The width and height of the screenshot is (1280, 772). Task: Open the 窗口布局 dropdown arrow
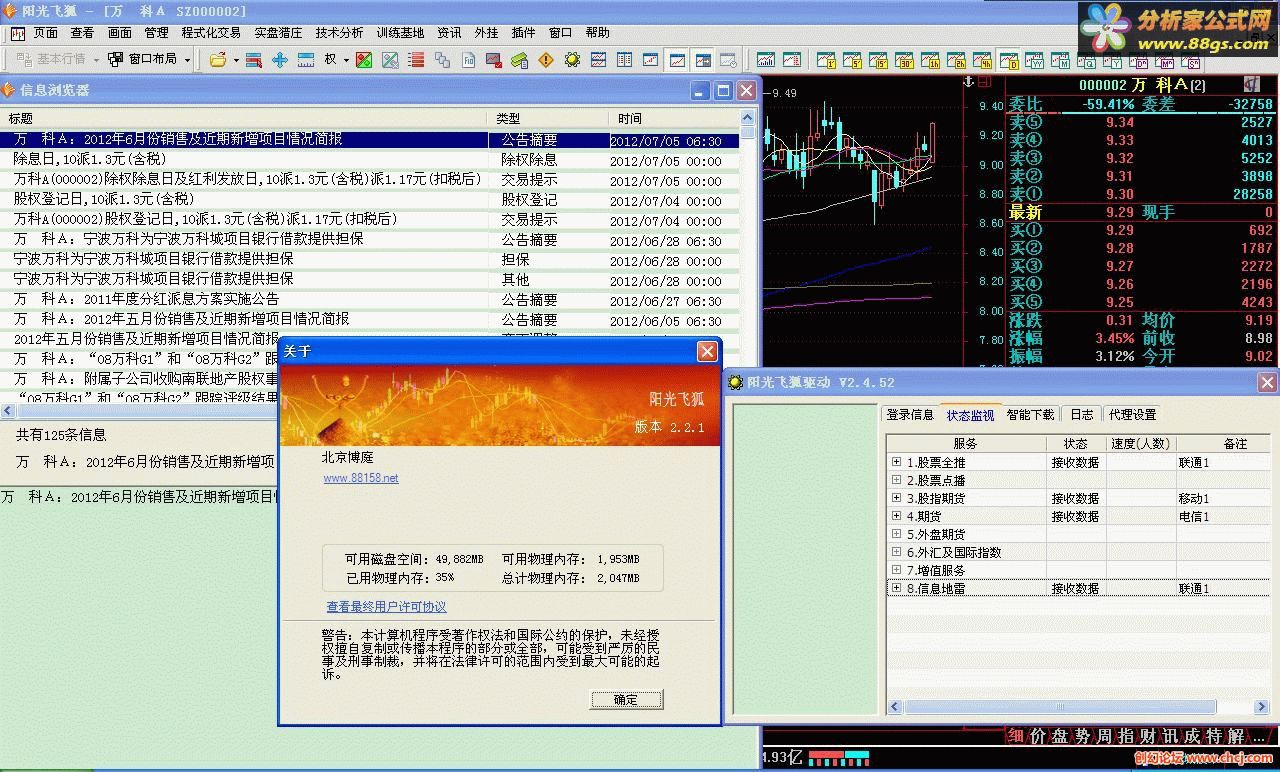[187, 60]
